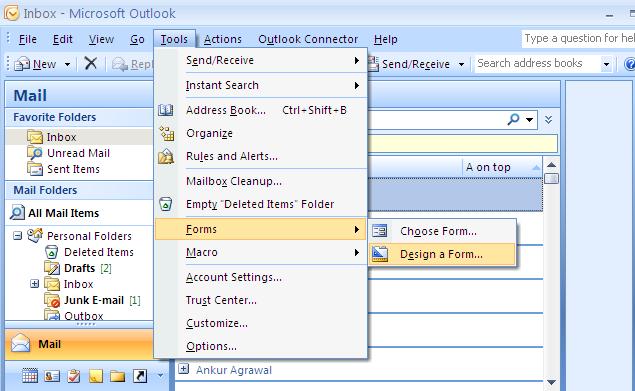
Task: Click the Choose Form icon
Action: click(x=379, y=231)
